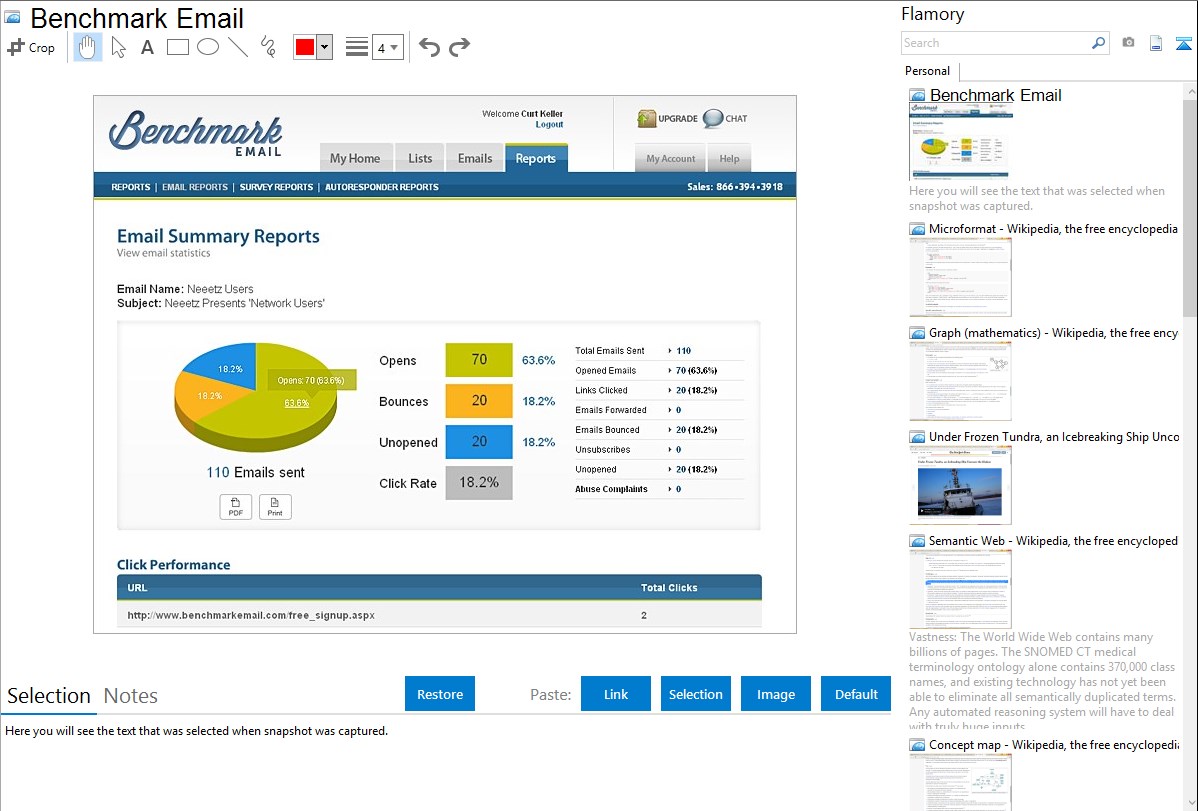
Task: Select the Benchmark Email snapshot thumbnail
Action: (x=961, y=143)
